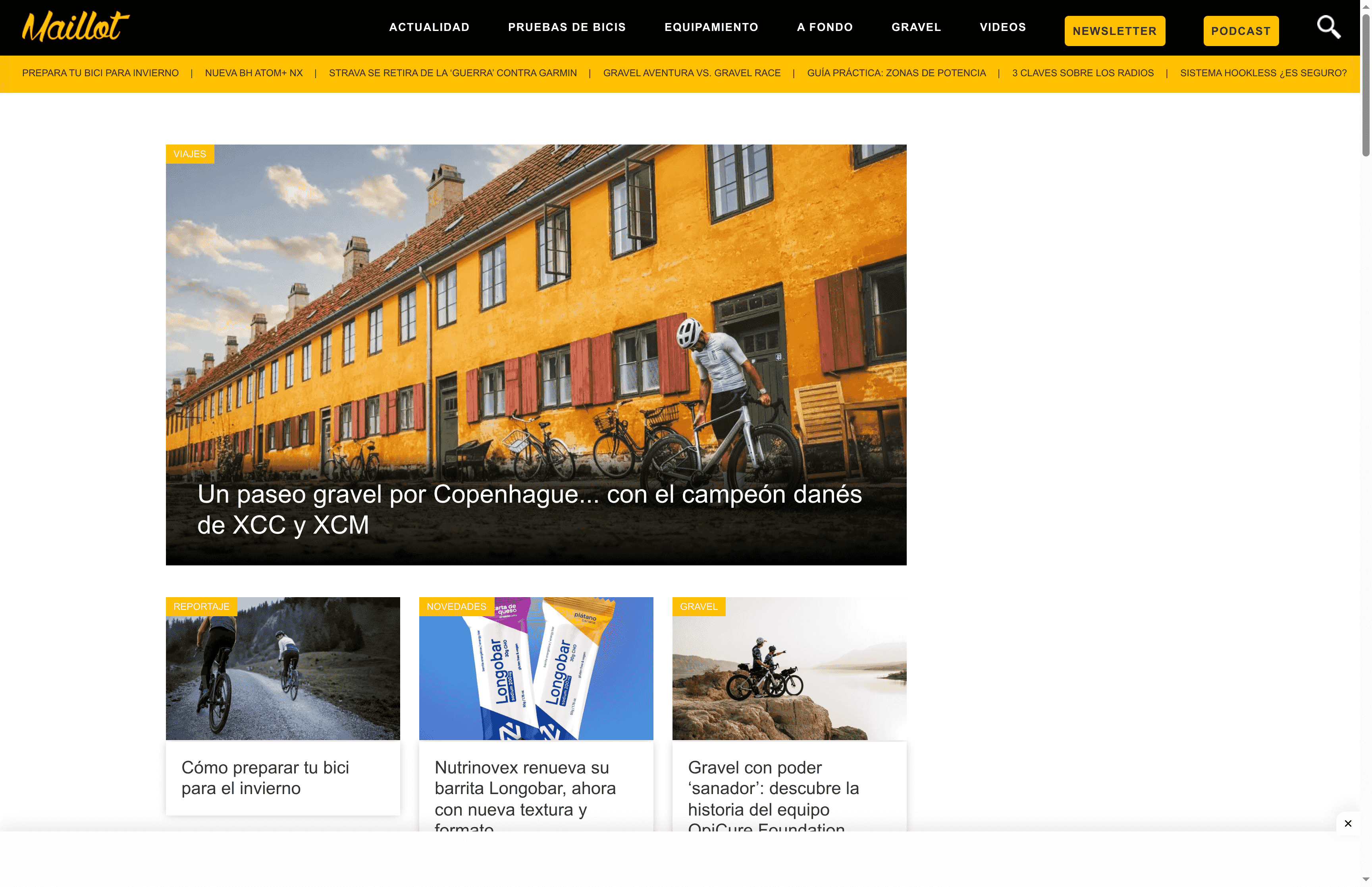
Task: Open the PRUEBAS DE BICIS menu
Action: pos(567,27)
